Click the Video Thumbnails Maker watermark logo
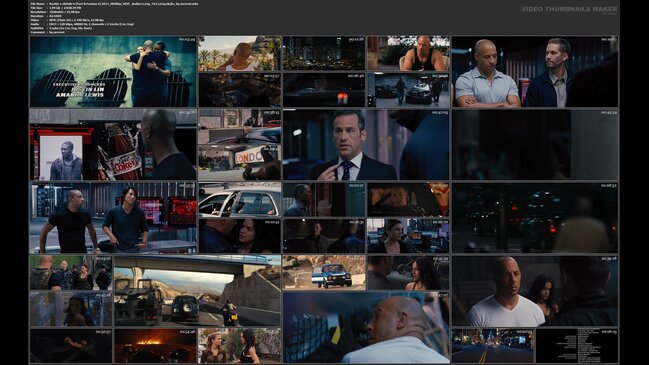This screenshot has width=649, height=365. click(x=569, y=9)
